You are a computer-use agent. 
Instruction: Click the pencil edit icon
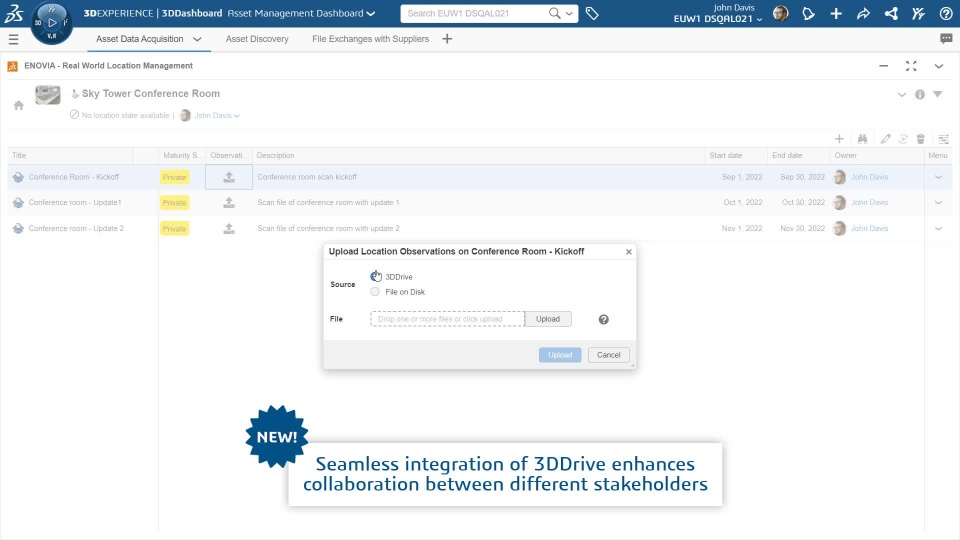point(885,139)
